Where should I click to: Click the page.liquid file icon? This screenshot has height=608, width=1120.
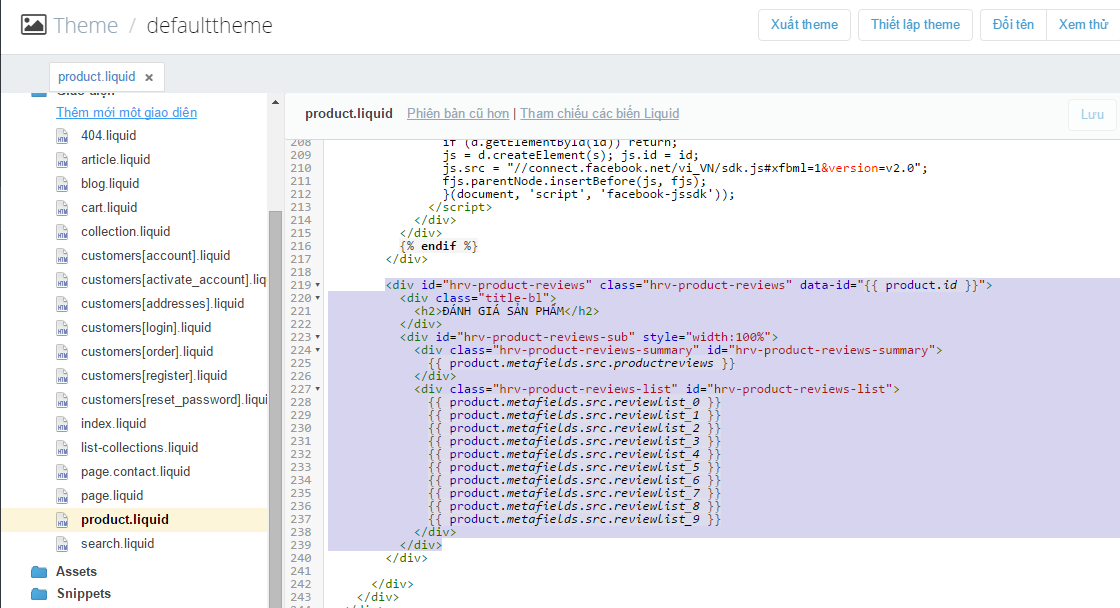coord(63,496)
